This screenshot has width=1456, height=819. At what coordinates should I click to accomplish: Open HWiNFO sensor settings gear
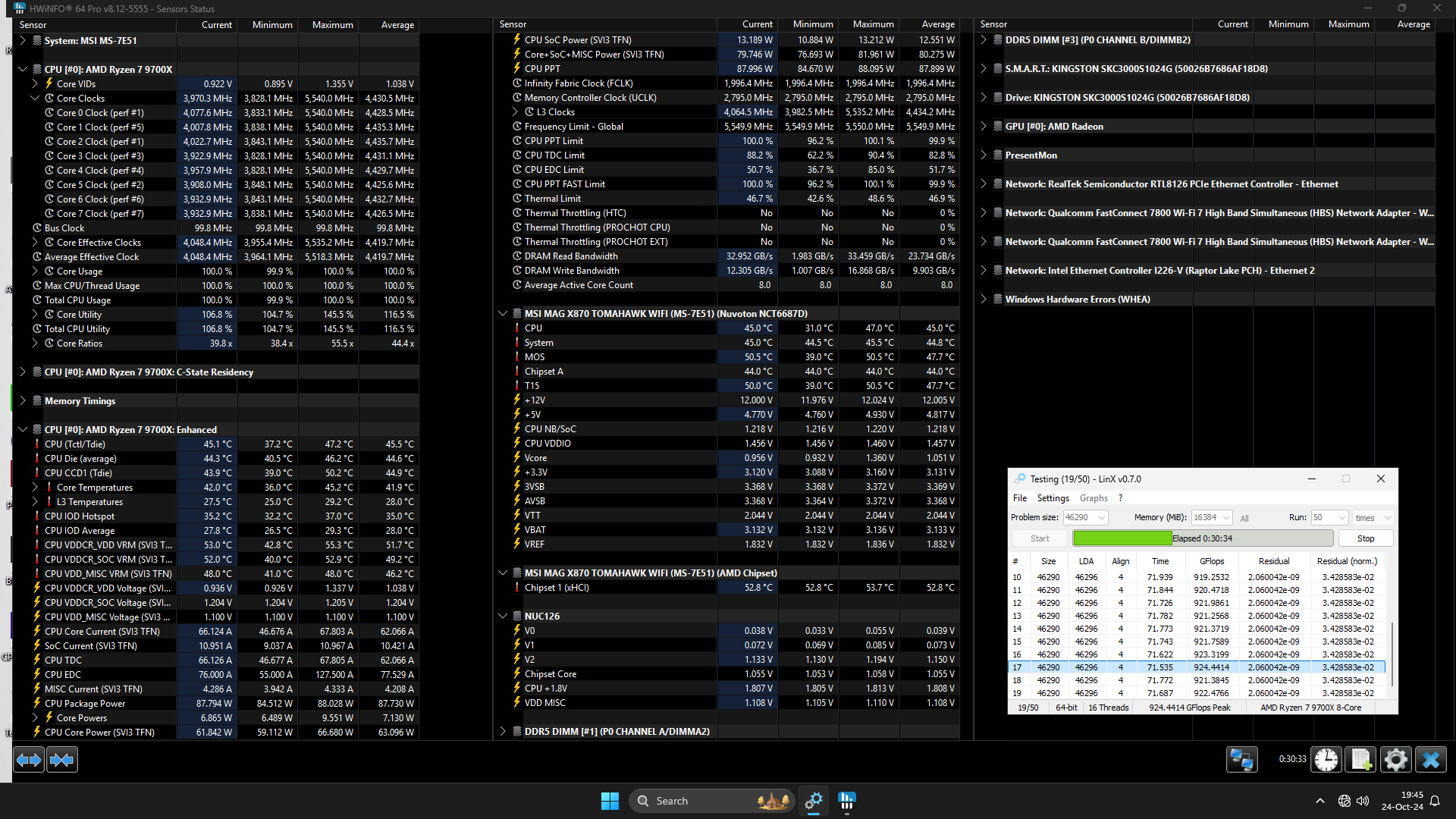point(1395,760)
